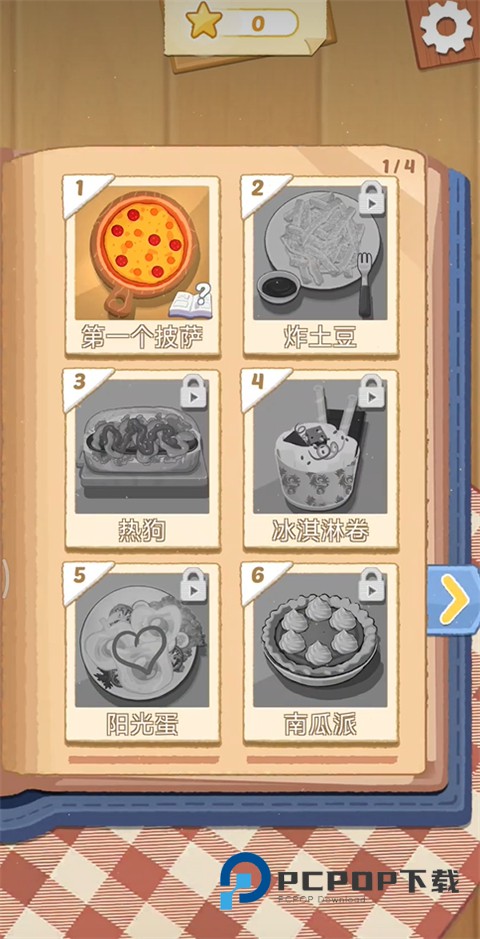Screen dimensions: 480x939
Task: Select the 阳光蛋 sunny egg card
Action: pyautogui.click(x=142, y=652)
